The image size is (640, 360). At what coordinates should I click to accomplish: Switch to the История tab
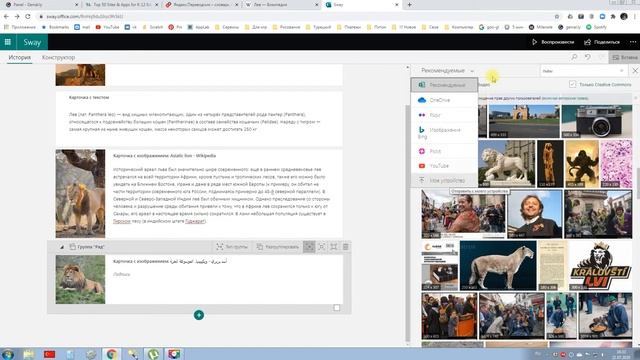click(x=20, y=58)
